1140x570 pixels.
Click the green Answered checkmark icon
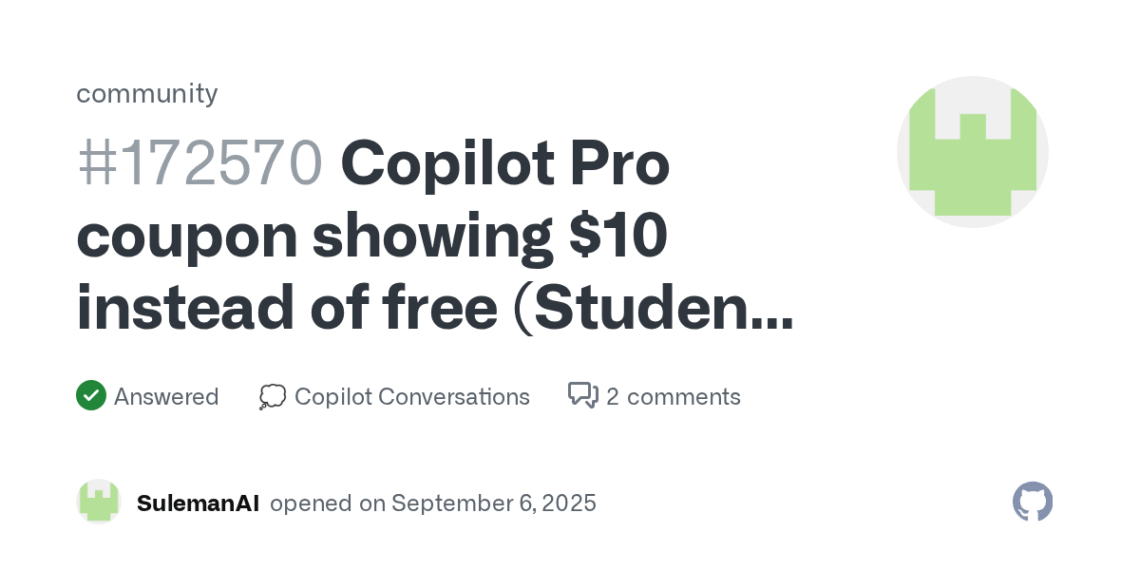pos(91,396)
